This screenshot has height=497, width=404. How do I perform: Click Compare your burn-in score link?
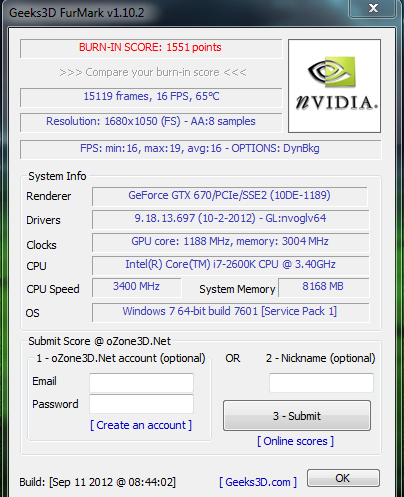153,72
